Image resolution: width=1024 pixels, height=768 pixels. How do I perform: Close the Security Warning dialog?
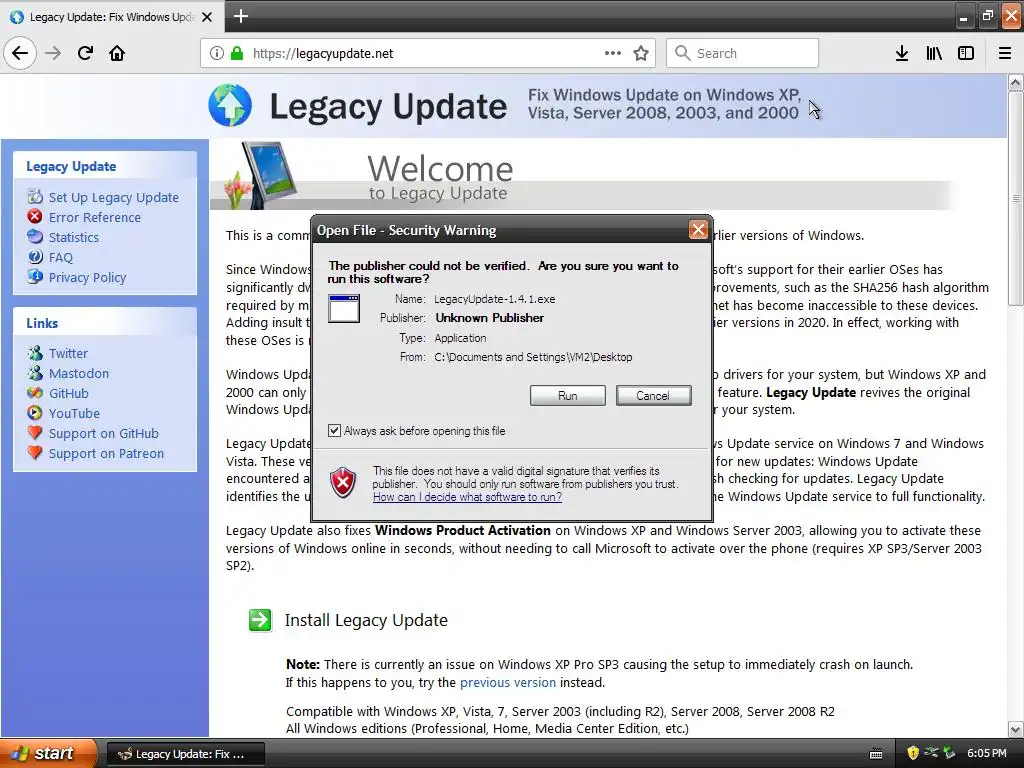coord(698,230)
